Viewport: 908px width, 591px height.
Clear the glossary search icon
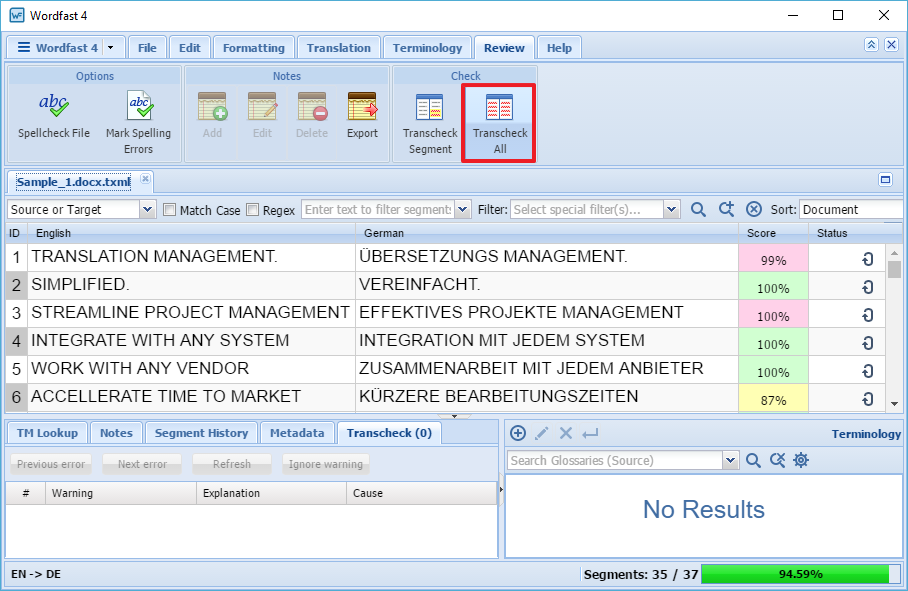coord(777,460)
